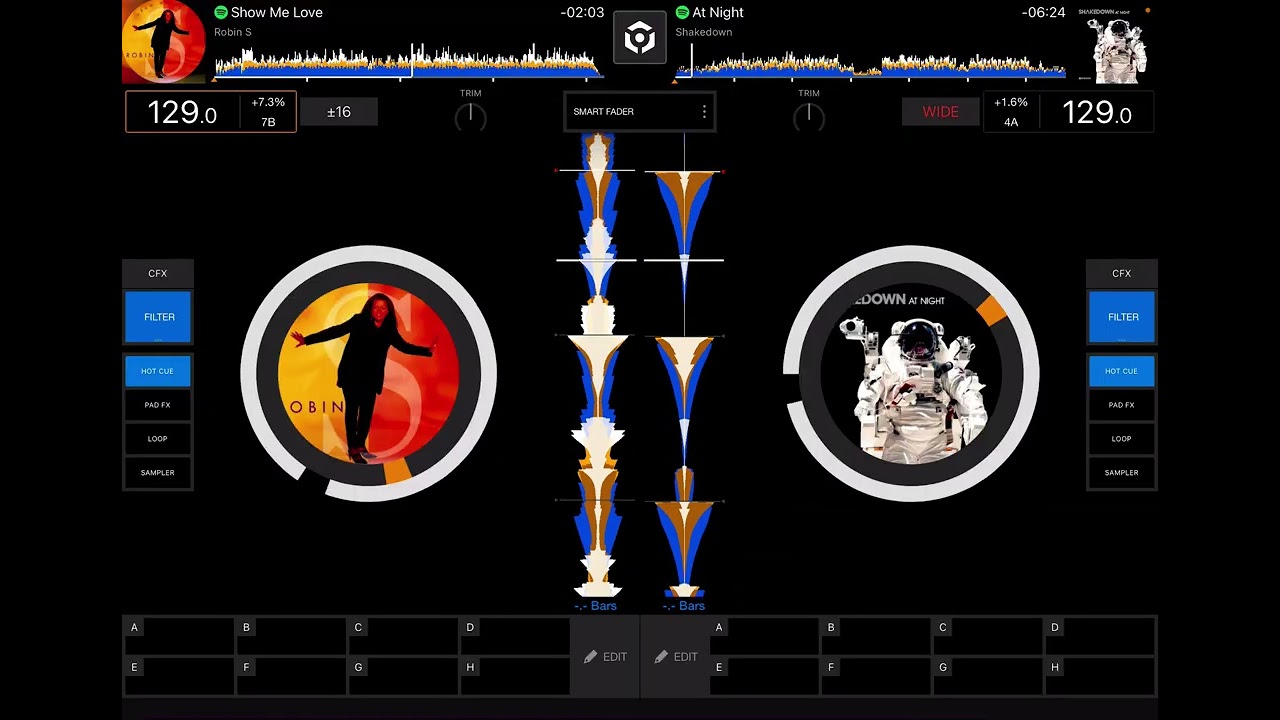1280x720 pixels.
Task: Click the +1.6% tempo value
Action: point(1011,102)
